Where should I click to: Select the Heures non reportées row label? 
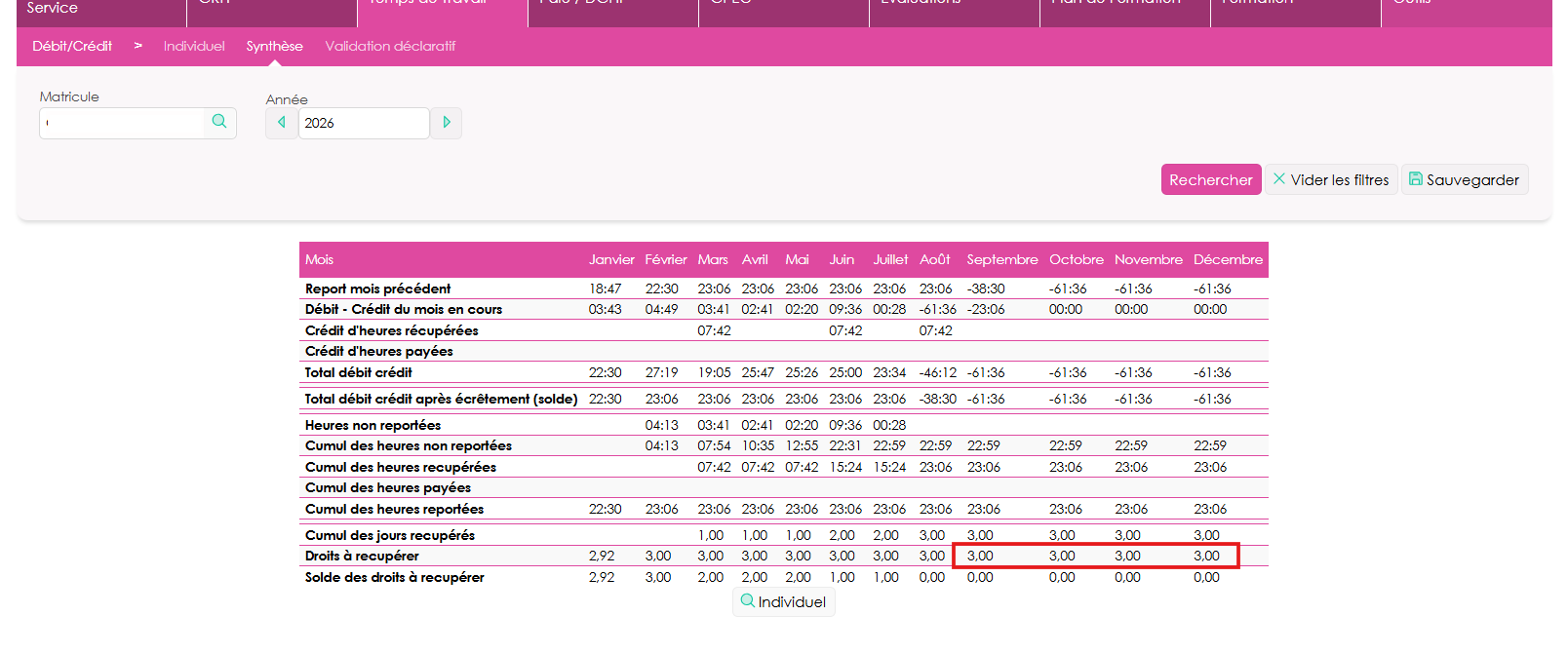pos(372,425)
